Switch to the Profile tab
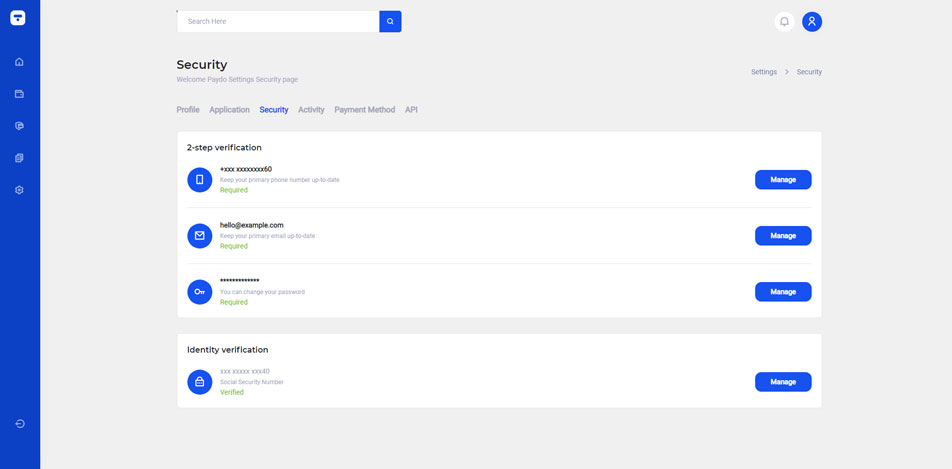Screen dimensions: 952x469 coord(188,110)
